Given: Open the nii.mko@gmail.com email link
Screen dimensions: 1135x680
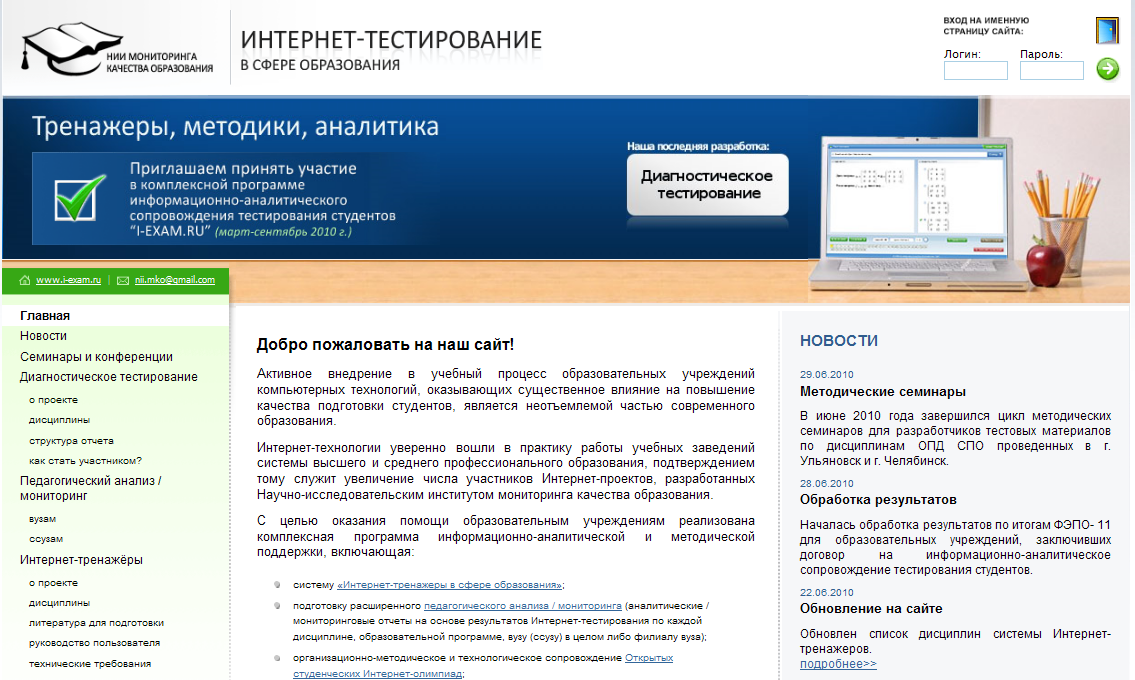Looking at the screenshot, I should 175,281.
